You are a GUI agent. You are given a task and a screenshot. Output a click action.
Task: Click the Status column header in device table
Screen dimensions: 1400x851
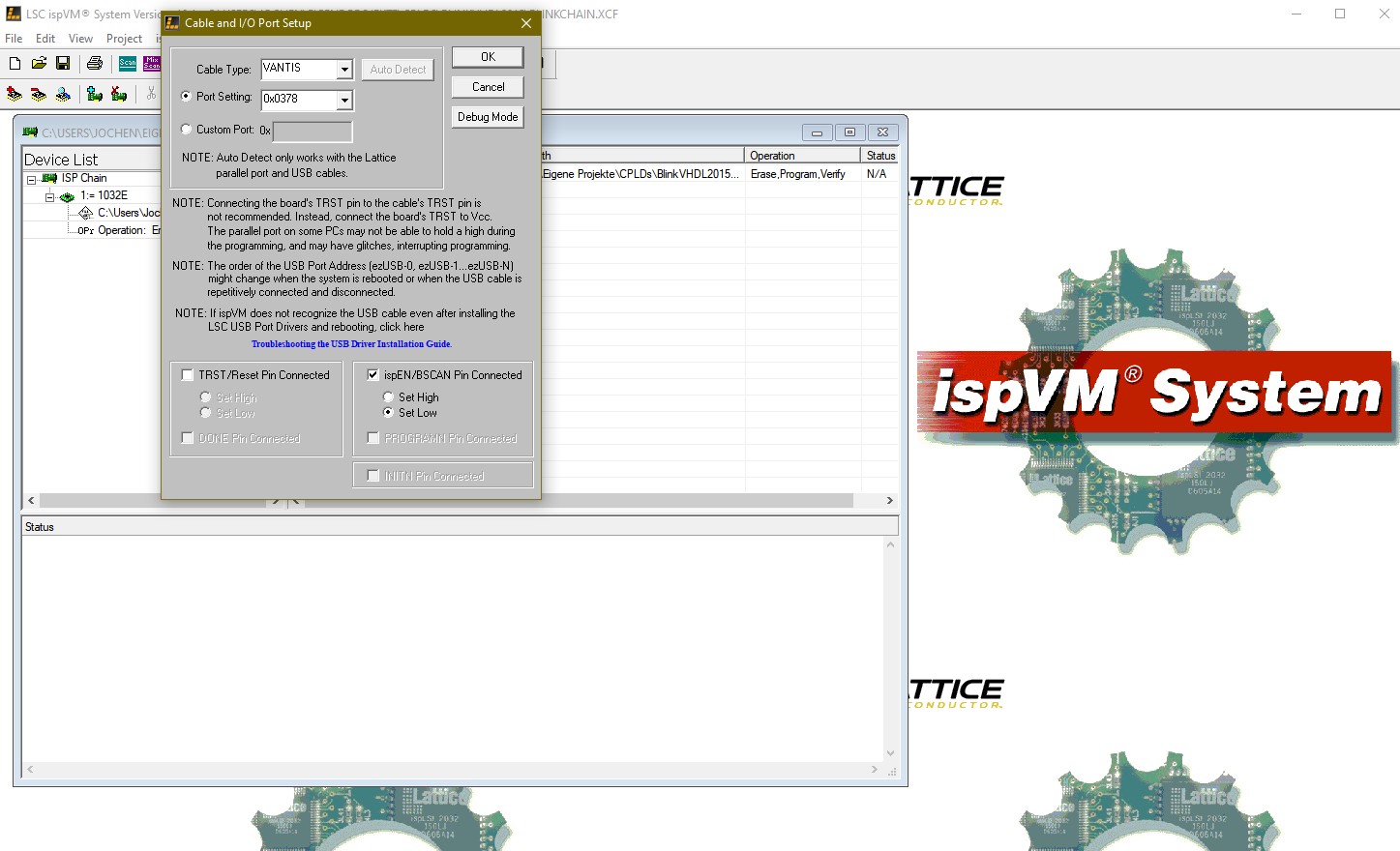(x=880, y=156)
